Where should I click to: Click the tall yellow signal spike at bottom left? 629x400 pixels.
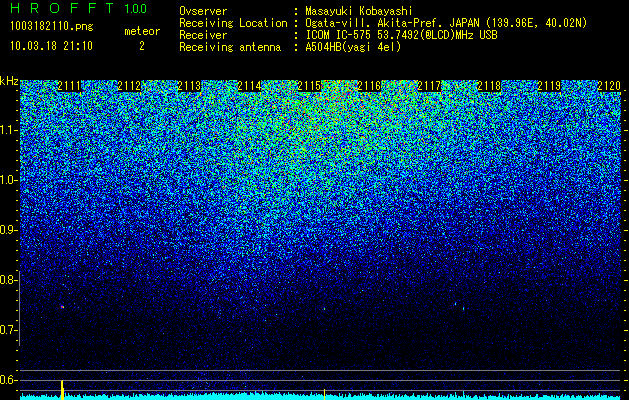pos(62,390)
